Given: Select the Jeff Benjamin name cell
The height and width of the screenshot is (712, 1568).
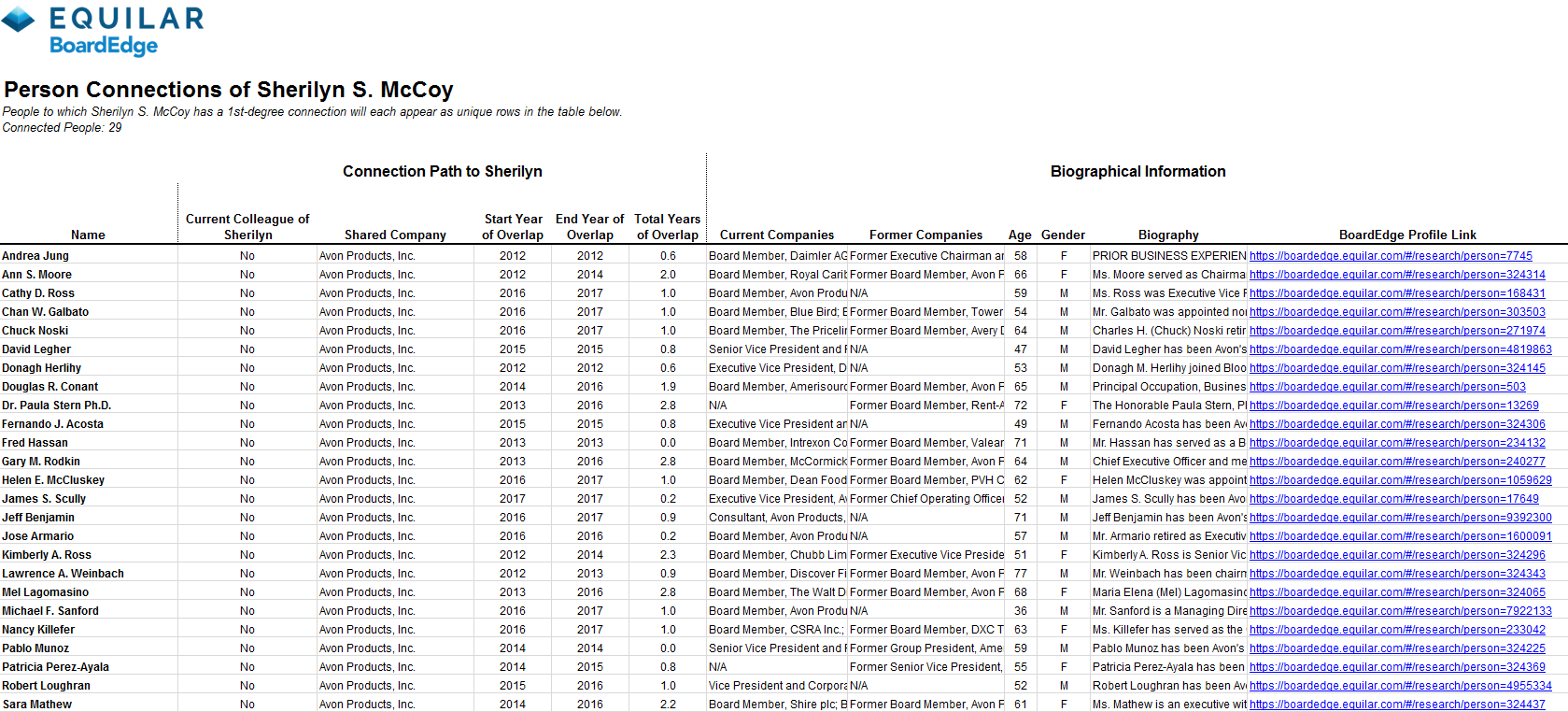Looking at the screenshot, I should [38, 518].
